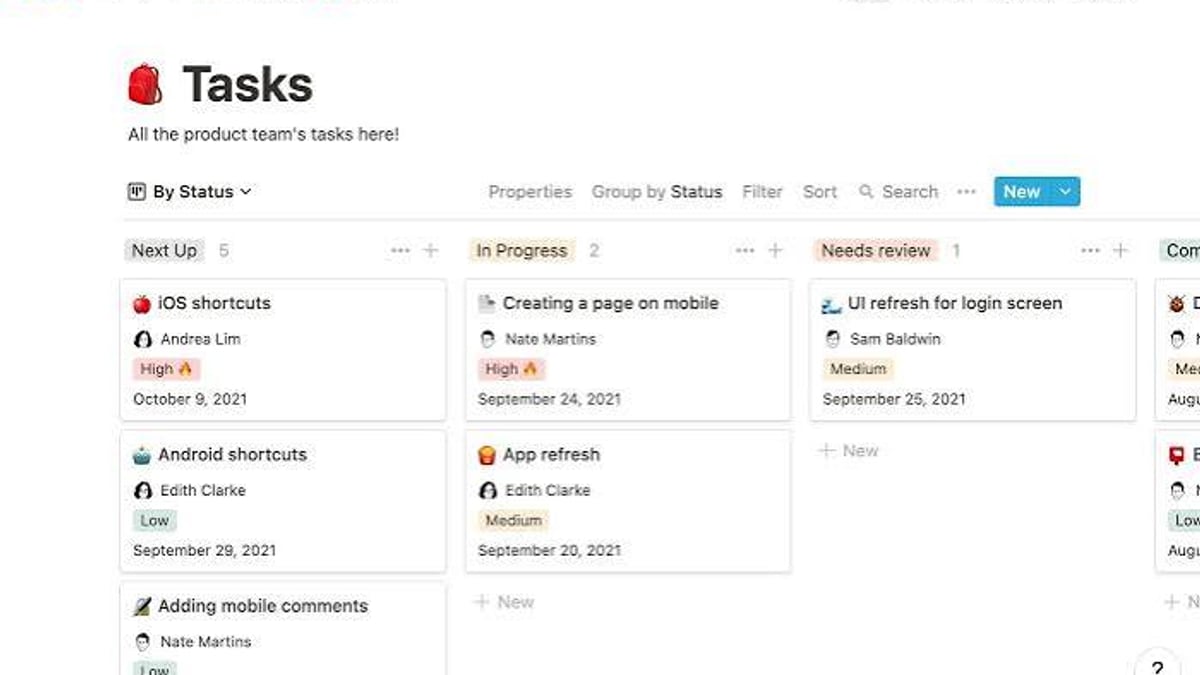Click the page icon on Creating a page
The image size is (1200, 675).
point(487,303)
